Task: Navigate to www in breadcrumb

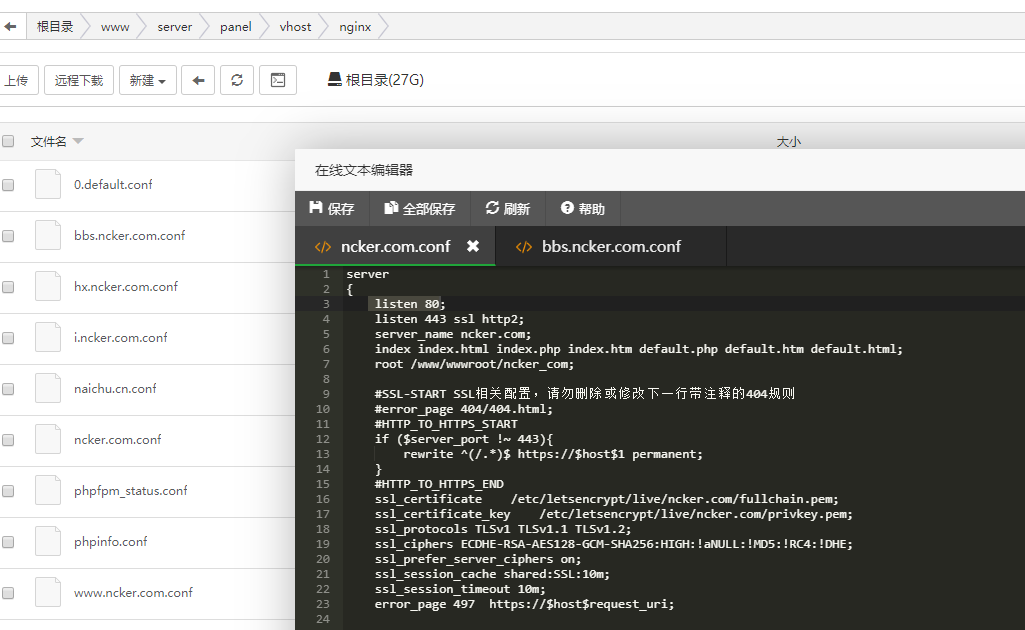Action: [x=115, y=27]
